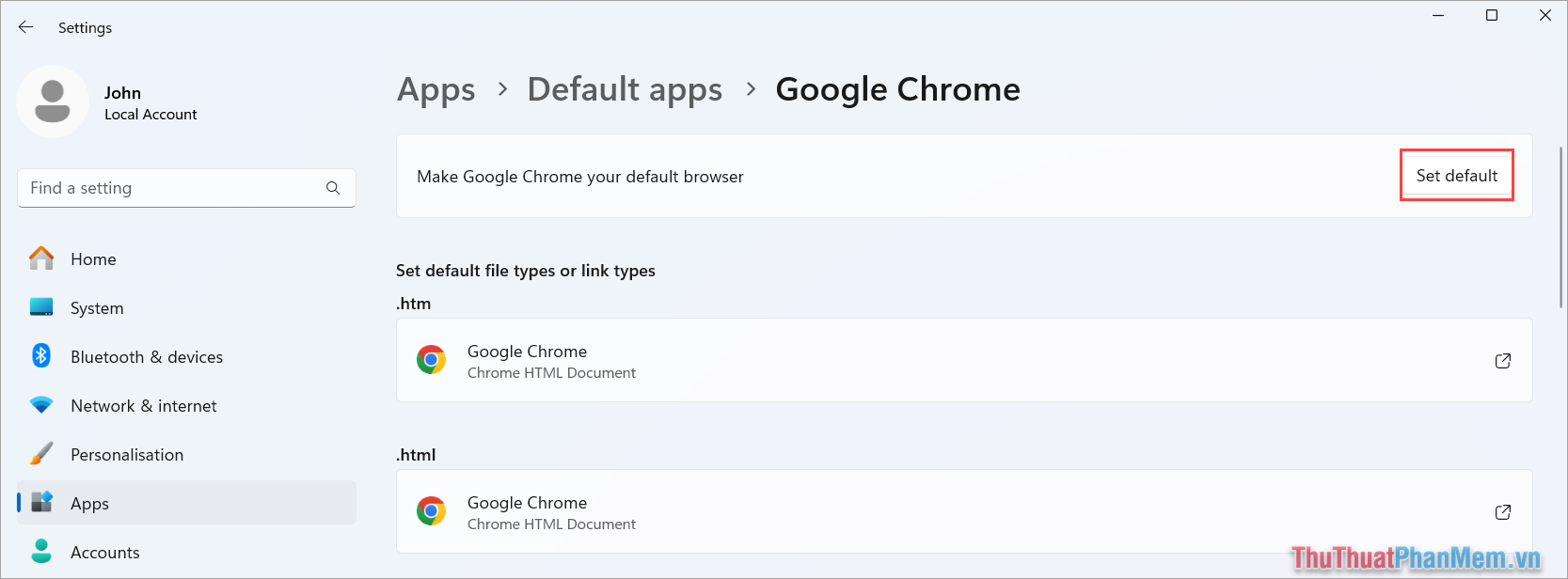
Task: Click the external-link icon for .htm
Action: point(1502,360)
